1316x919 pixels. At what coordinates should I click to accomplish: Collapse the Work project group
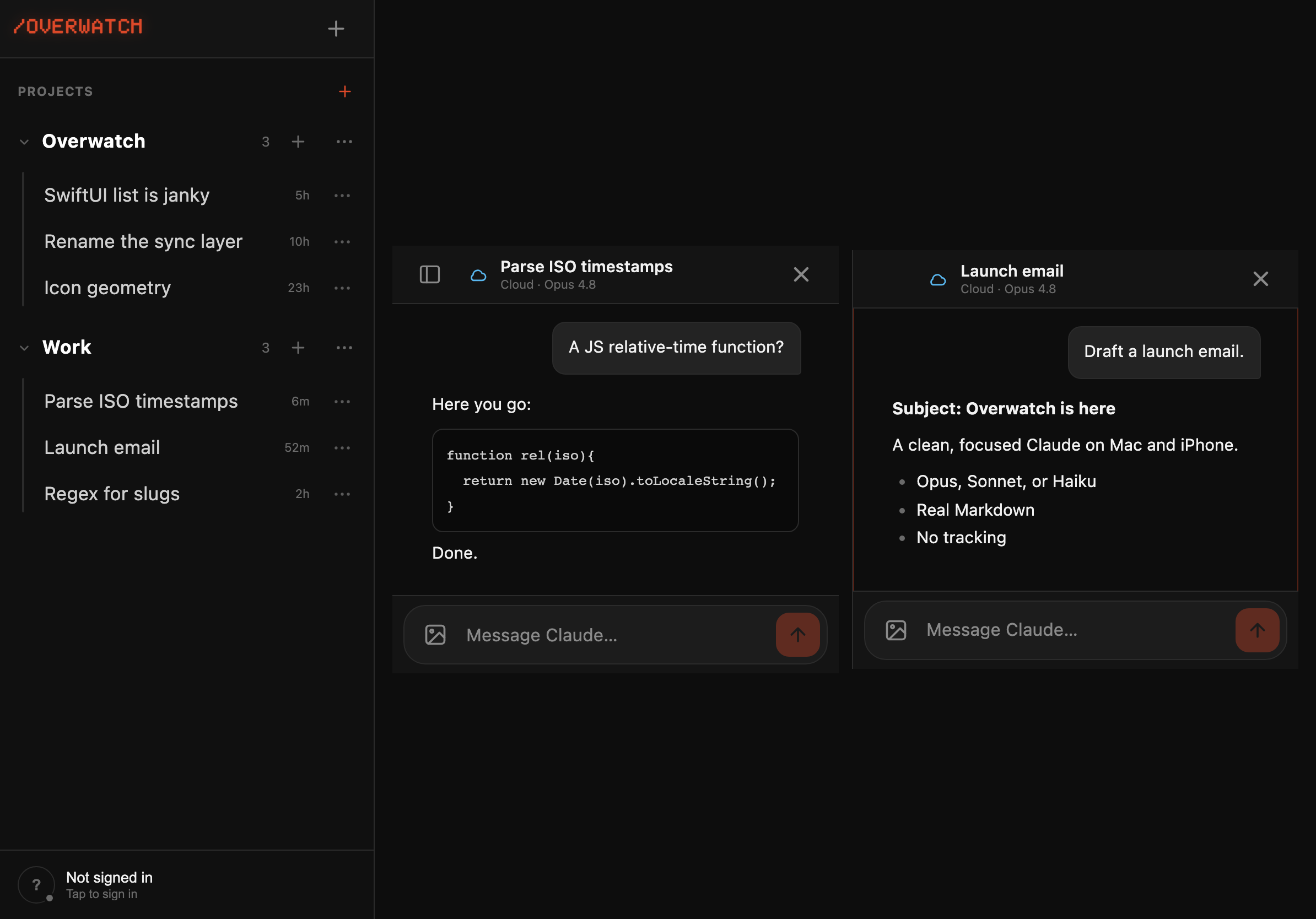coord(24,348)
